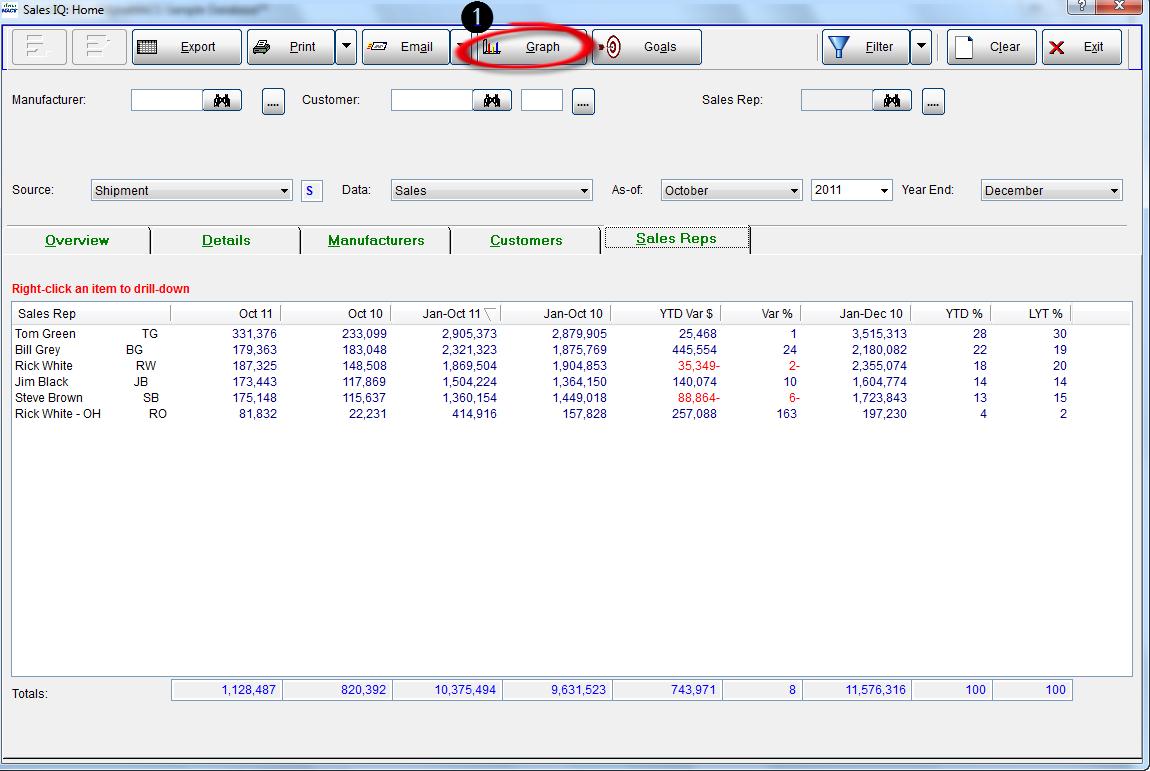Sort by the LYT % column header
This screenshot has height=771, width=1150.
pyautogui.click(x=1030, y=314)
